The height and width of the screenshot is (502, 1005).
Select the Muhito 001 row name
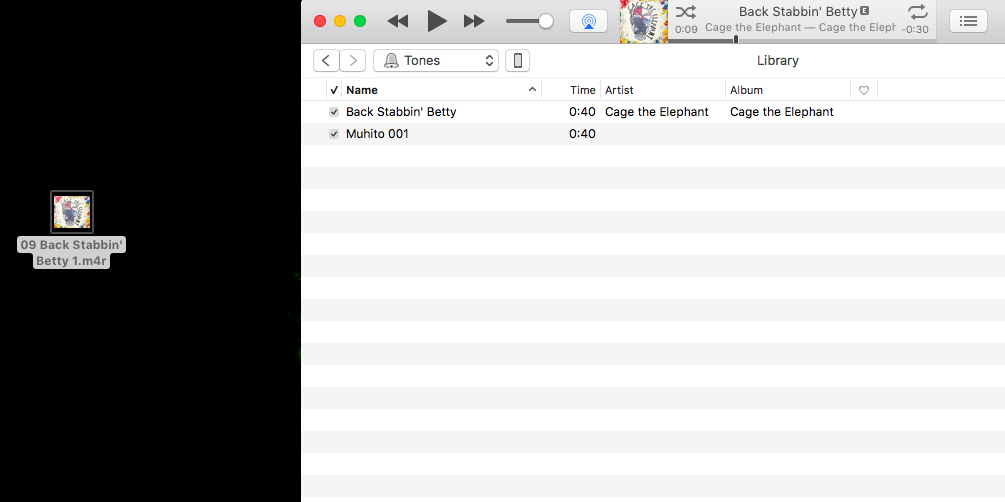[x=378, y=134]
